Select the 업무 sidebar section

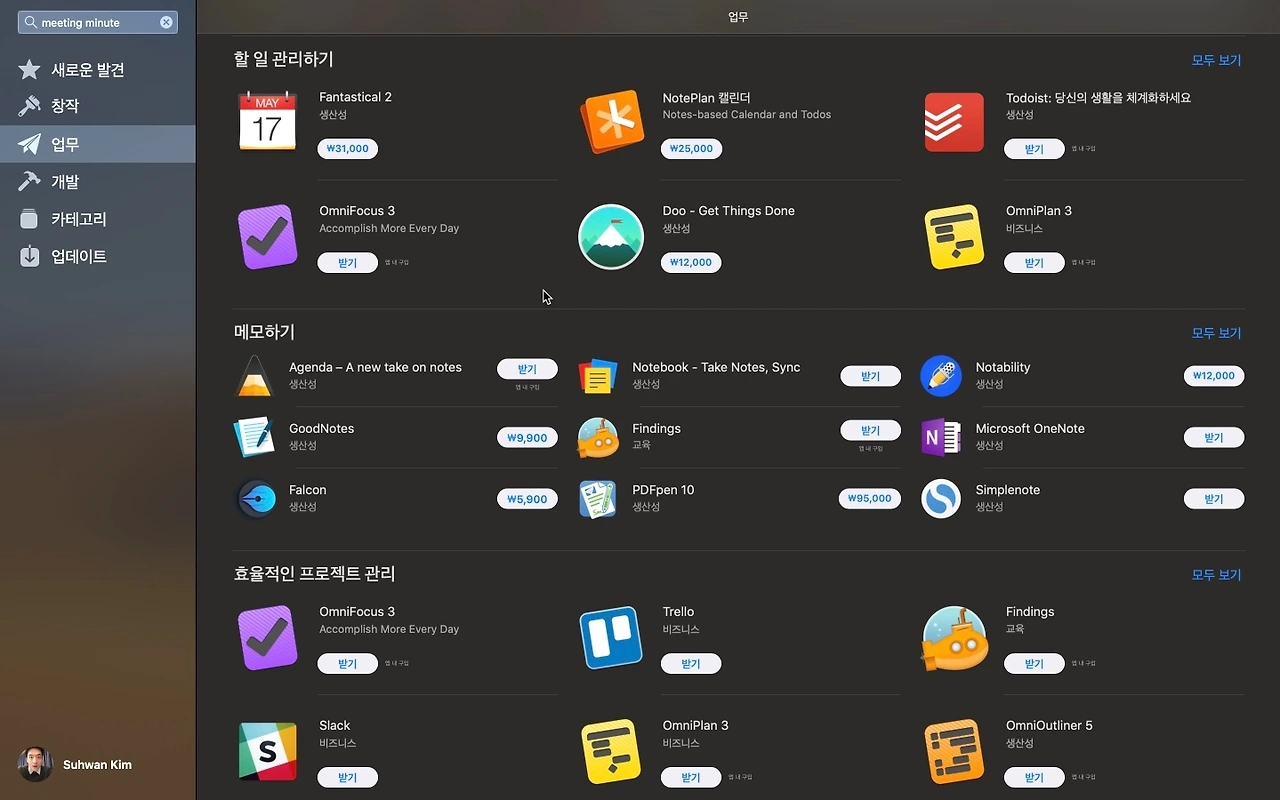click(x=98, y=144)
